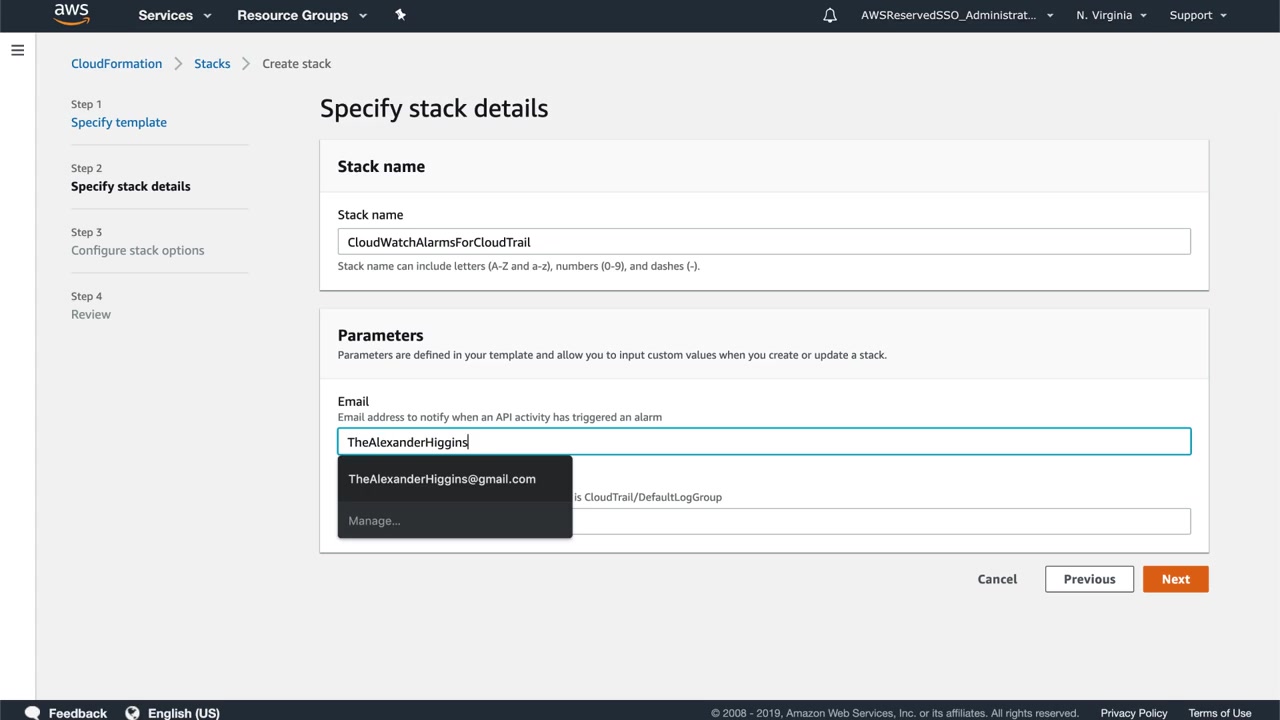This screenshot has height=720, width=1280.
Task: Click the Previous button
Action: pyautogui.click(x=1089, y=579)
